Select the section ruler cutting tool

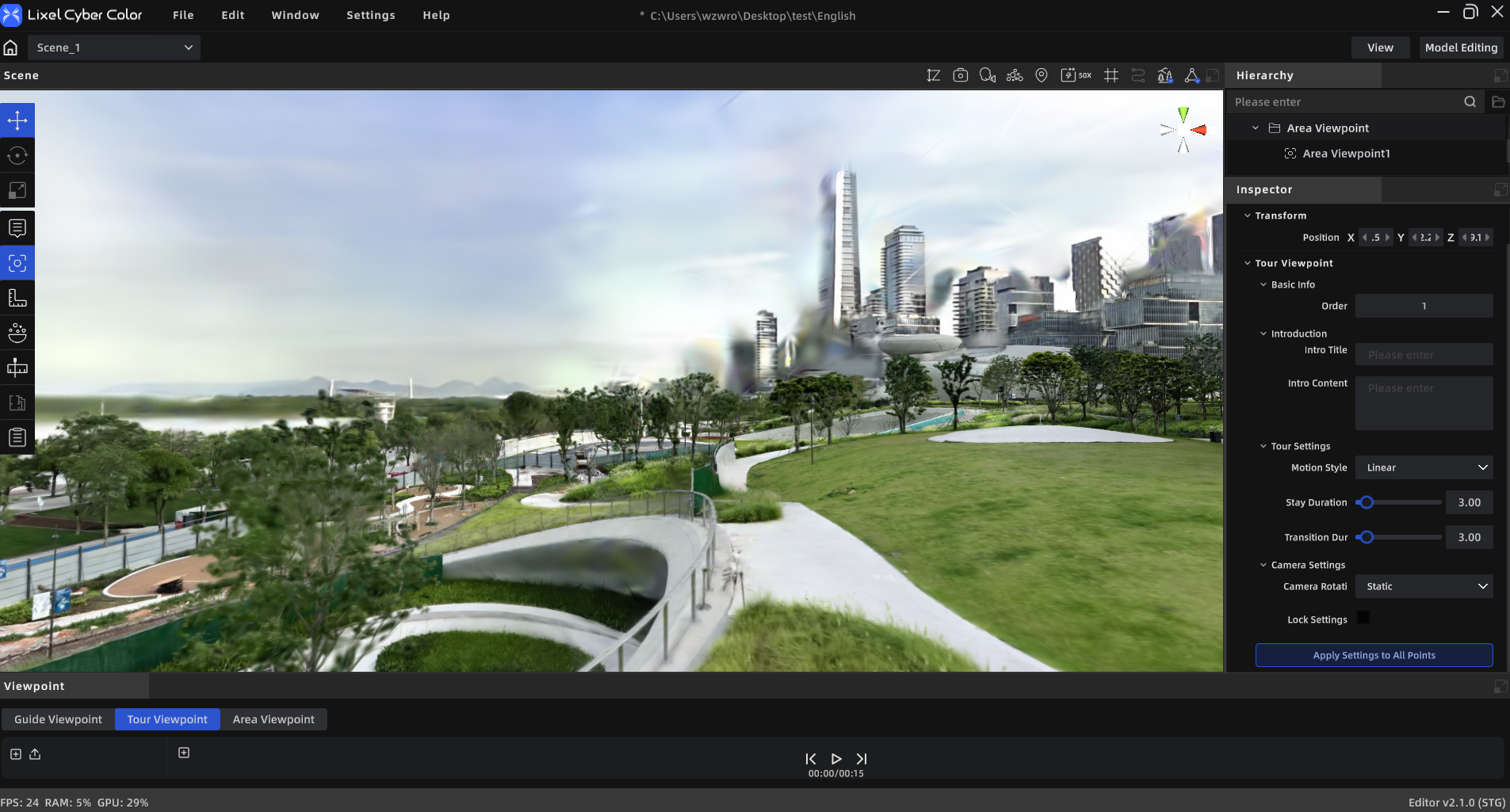[17, 368]
